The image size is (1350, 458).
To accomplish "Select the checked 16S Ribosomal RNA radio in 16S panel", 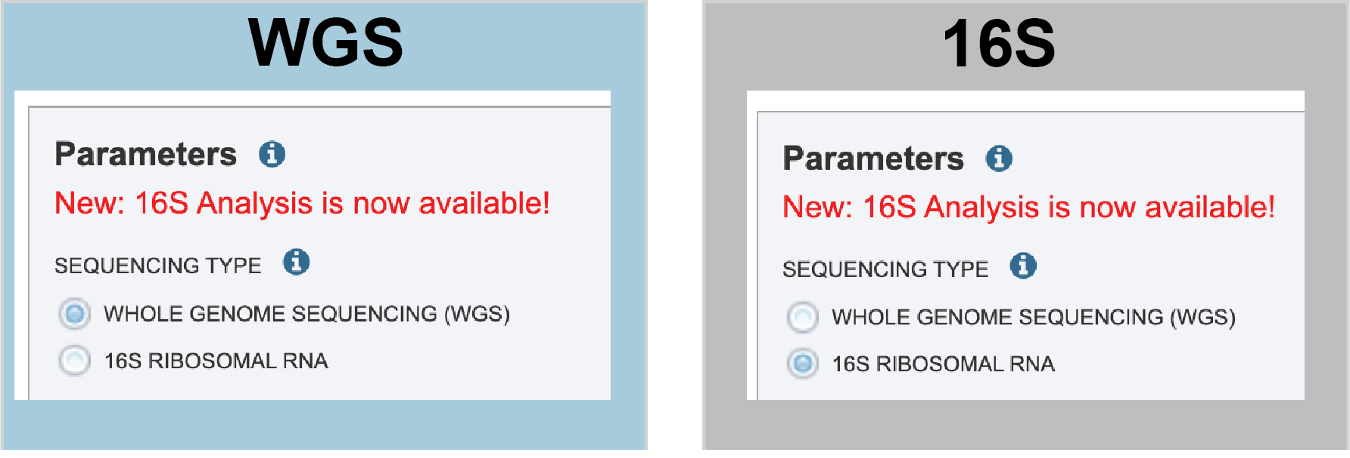I will (x=802, y=364).
